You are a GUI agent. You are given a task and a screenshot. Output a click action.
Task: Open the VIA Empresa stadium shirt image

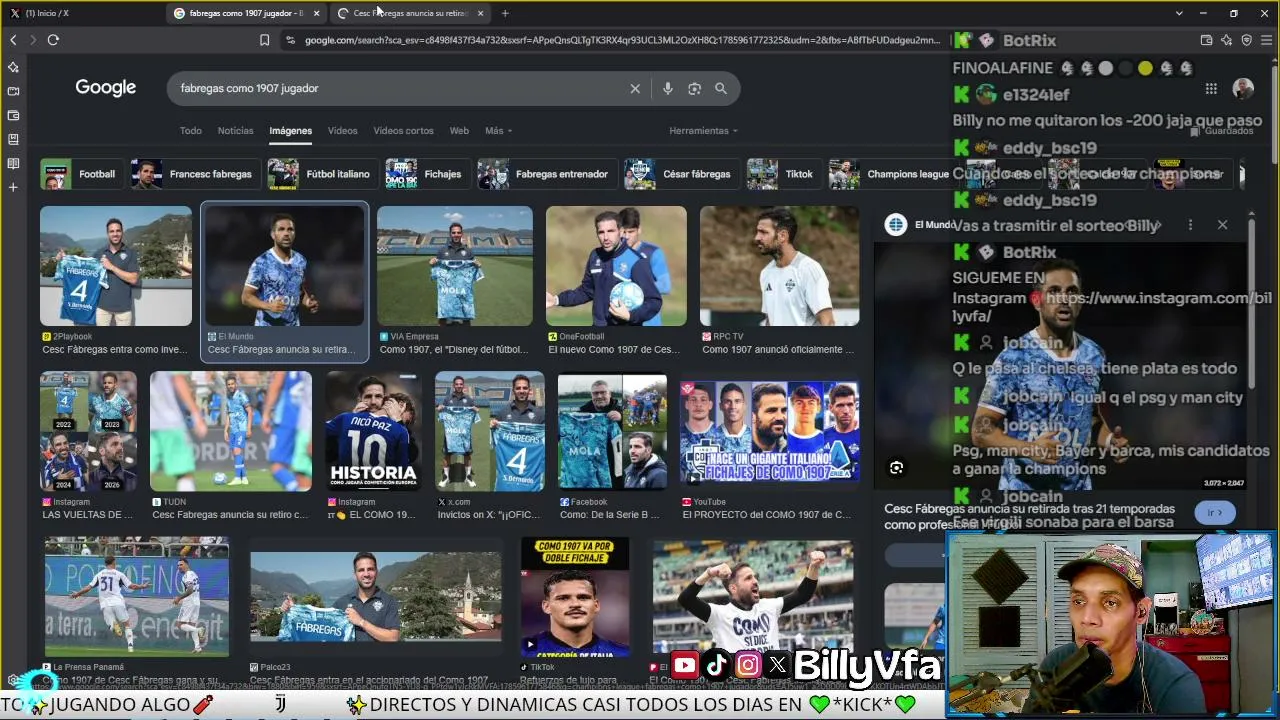tap(455, 266)
